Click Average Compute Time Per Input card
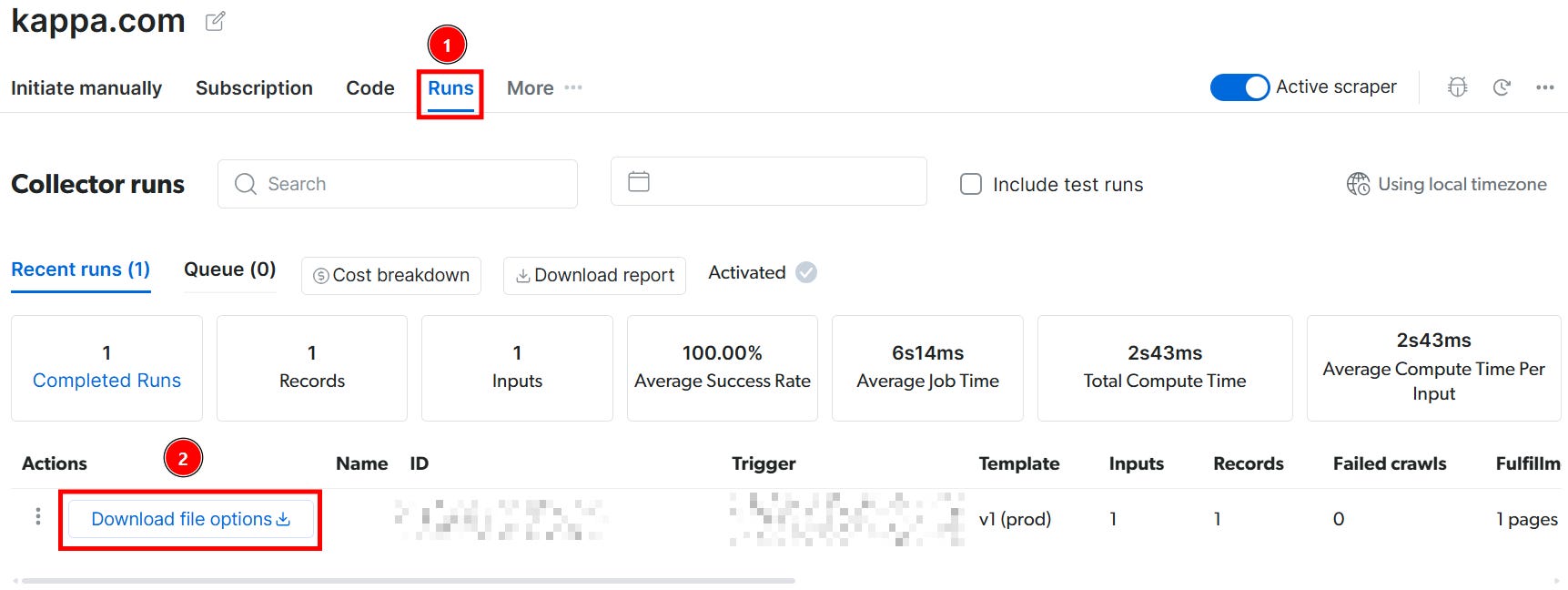This screenshot has width=1568, height=590. coord(1434,368)
